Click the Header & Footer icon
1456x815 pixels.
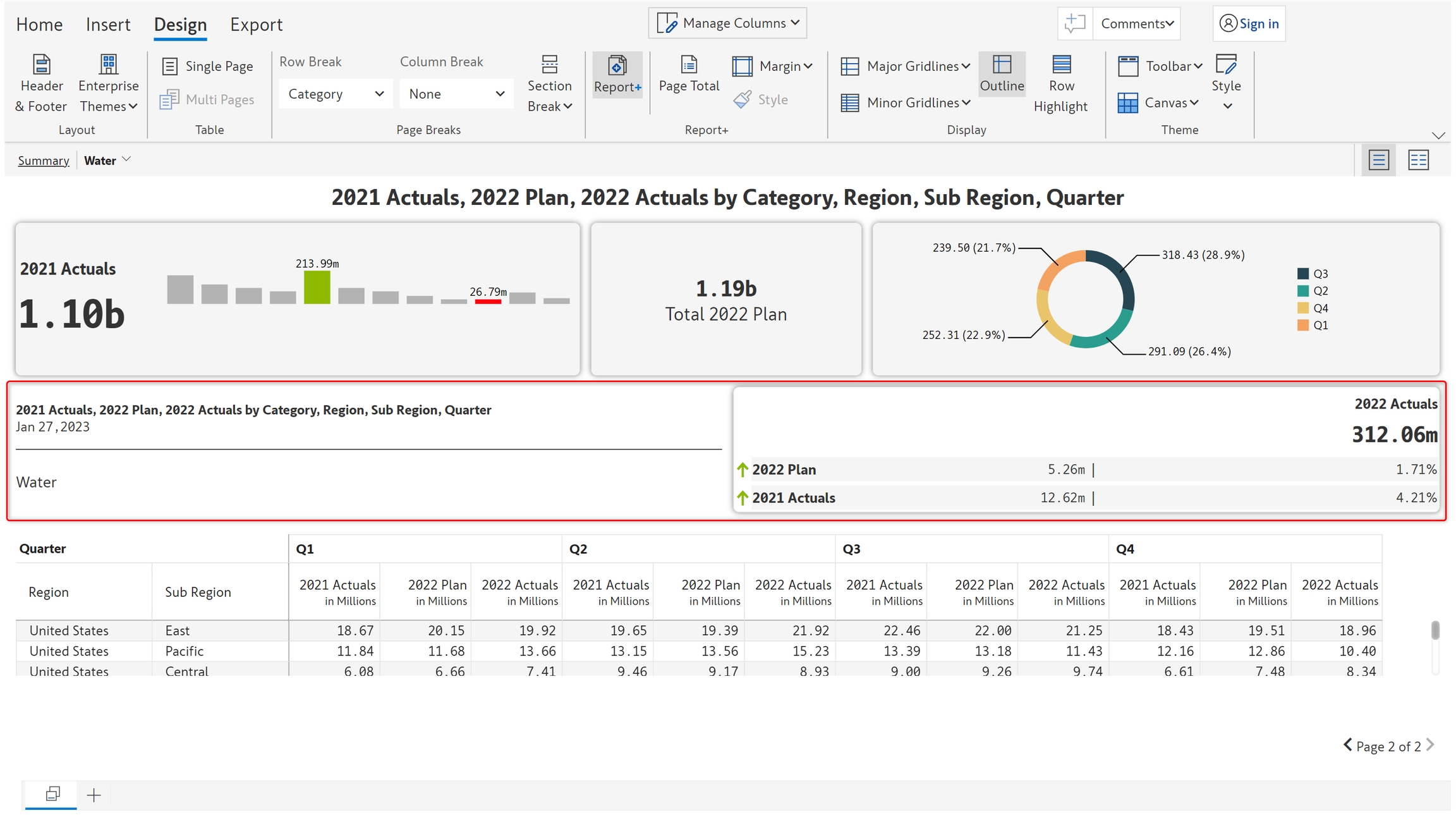pos(41,65)
